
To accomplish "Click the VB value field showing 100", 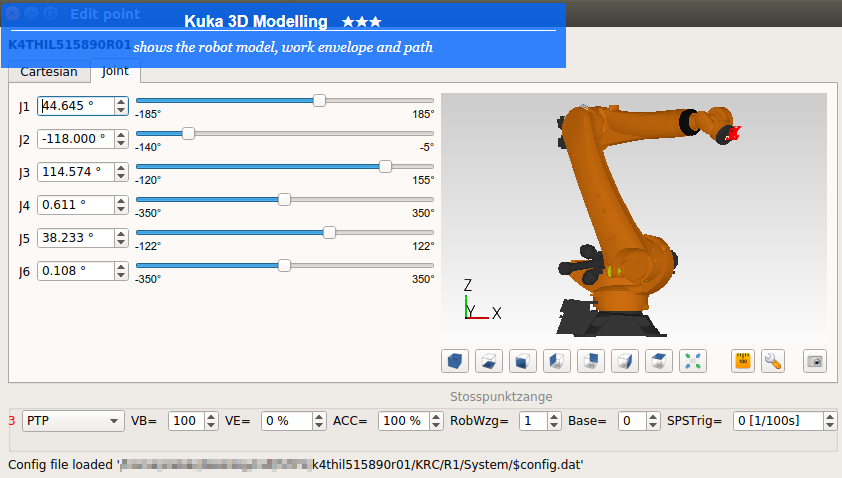I will pyautogui.click(x=186, y=421).
